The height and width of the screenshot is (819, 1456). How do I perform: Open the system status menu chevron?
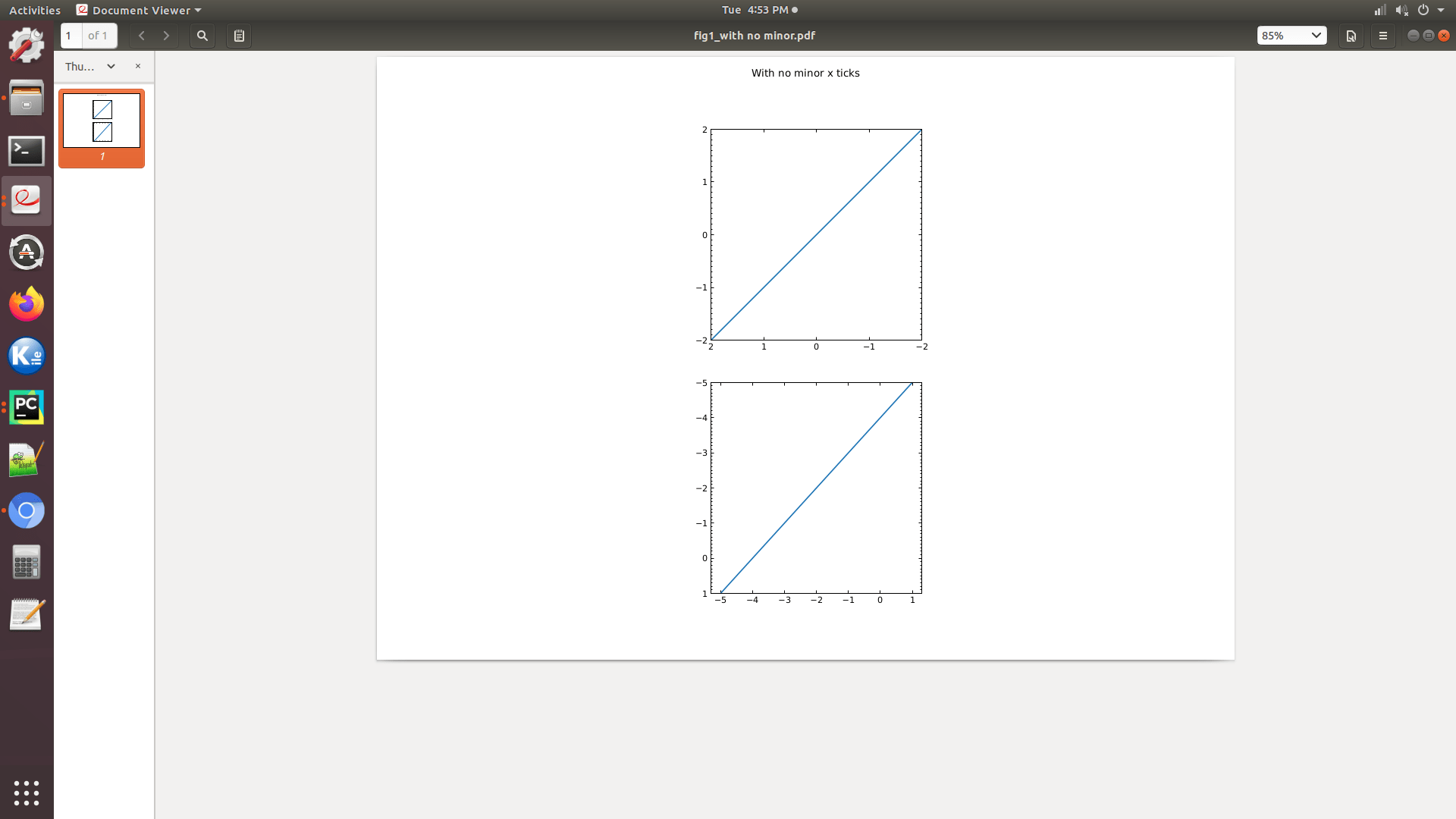pyautogui.click(x=1442, y=10)
